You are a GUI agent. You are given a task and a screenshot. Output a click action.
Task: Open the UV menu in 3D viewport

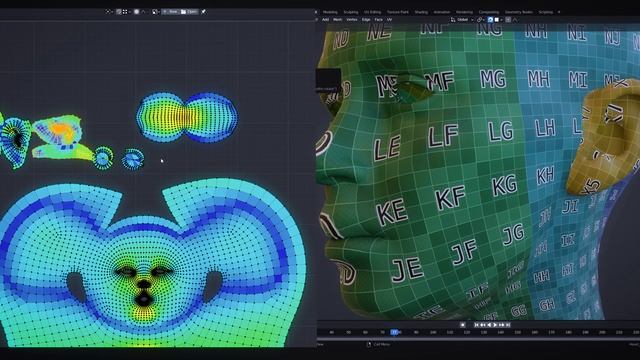389,20
